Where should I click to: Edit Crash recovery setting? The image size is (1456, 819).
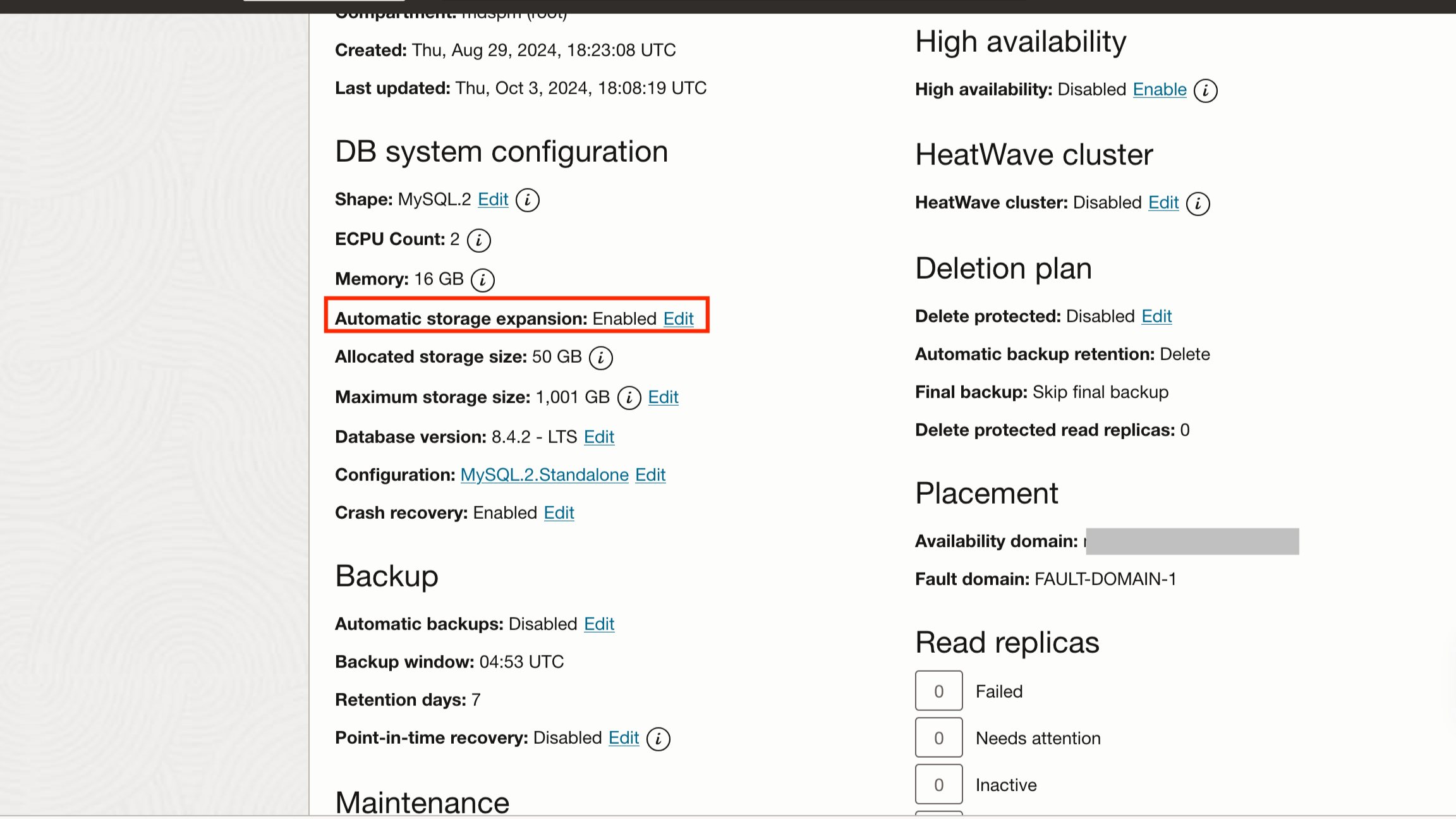point(559,513)
